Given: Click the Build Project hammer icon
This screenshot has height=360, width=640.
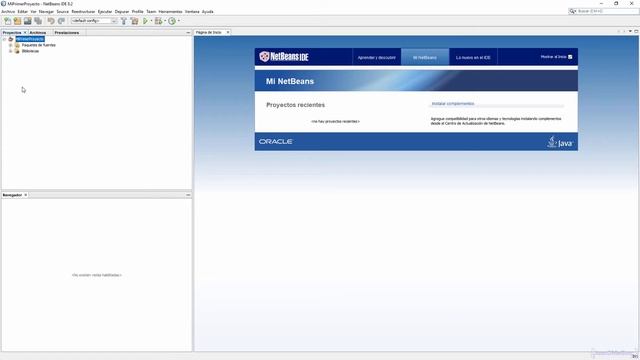Looking at the screenshot, I should (124, 21).
